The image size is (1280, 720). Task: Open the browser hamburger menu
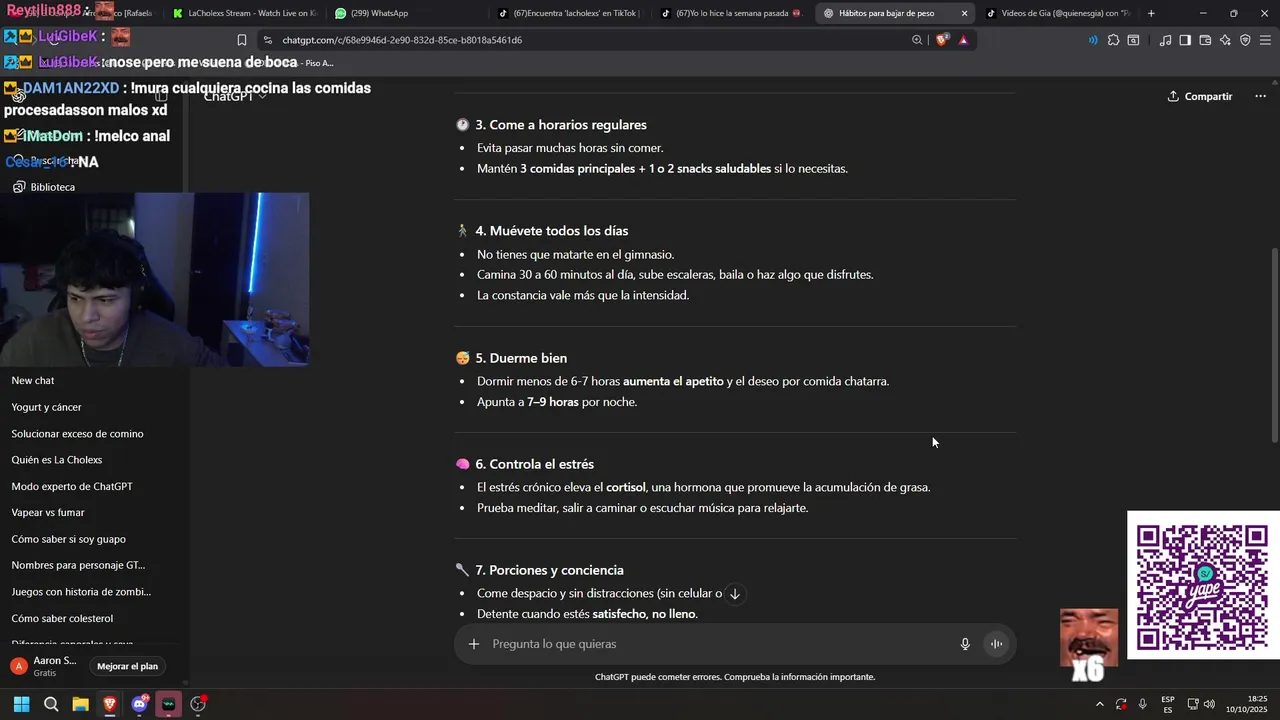(1266, 40)
